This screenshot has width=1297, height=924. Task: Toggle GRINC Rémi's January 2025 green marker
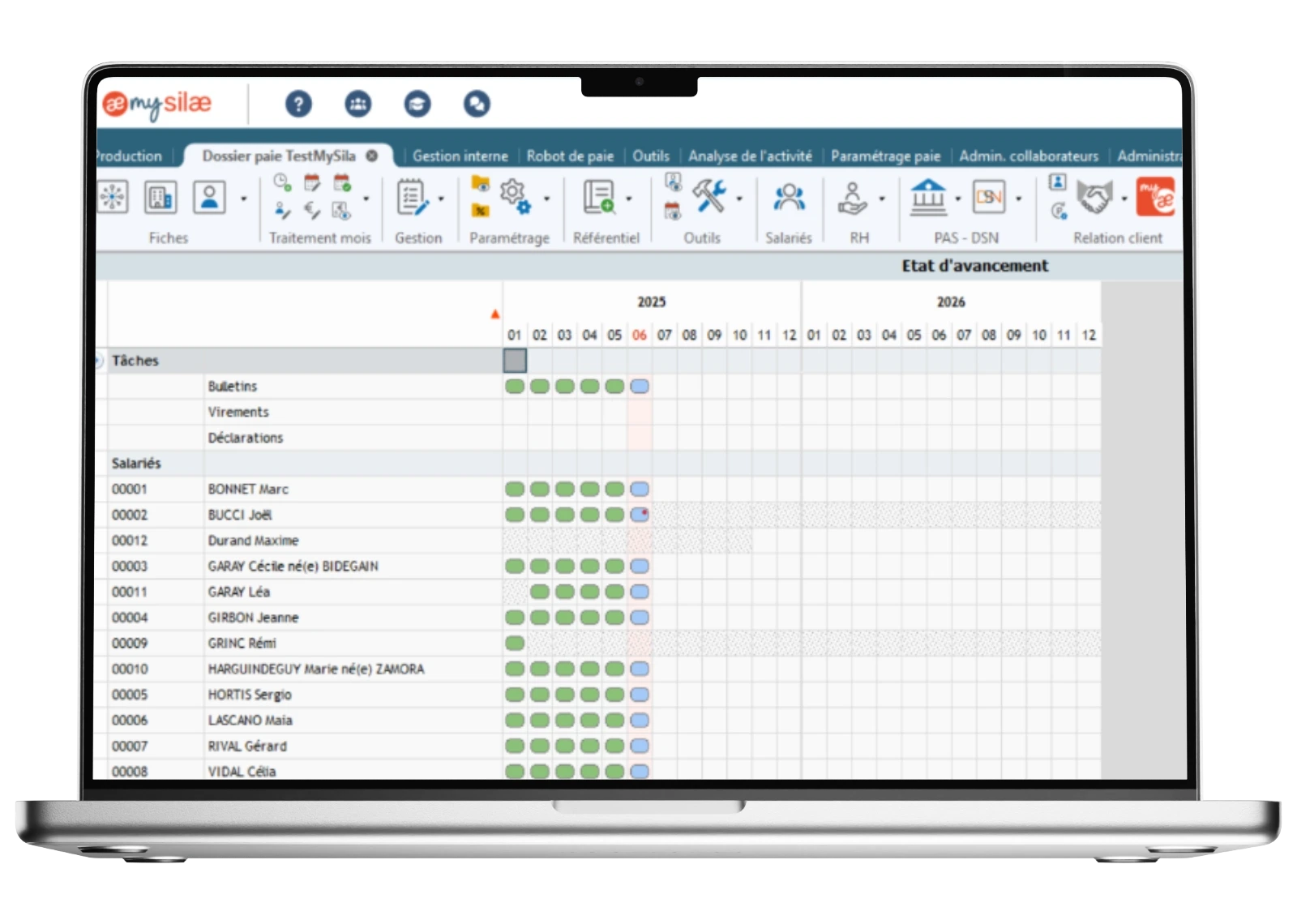515,644
